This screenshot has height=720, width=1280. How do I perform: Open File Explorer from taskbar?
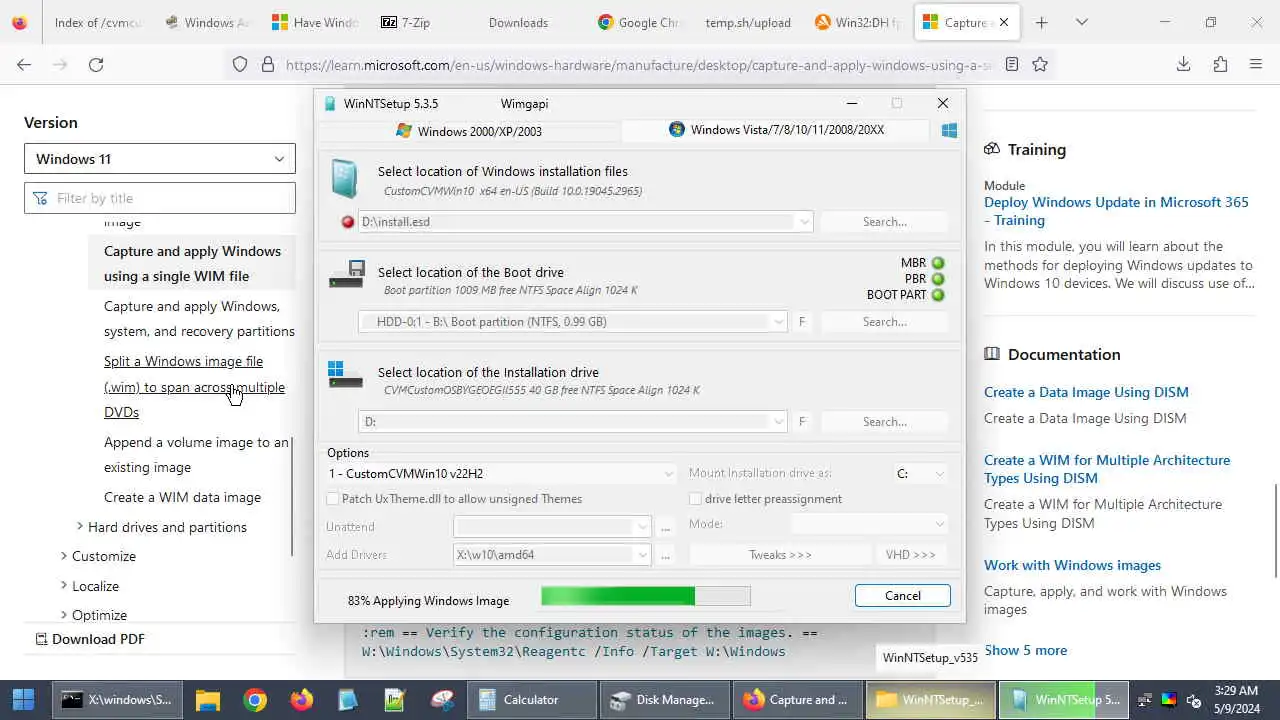[208, 700]
